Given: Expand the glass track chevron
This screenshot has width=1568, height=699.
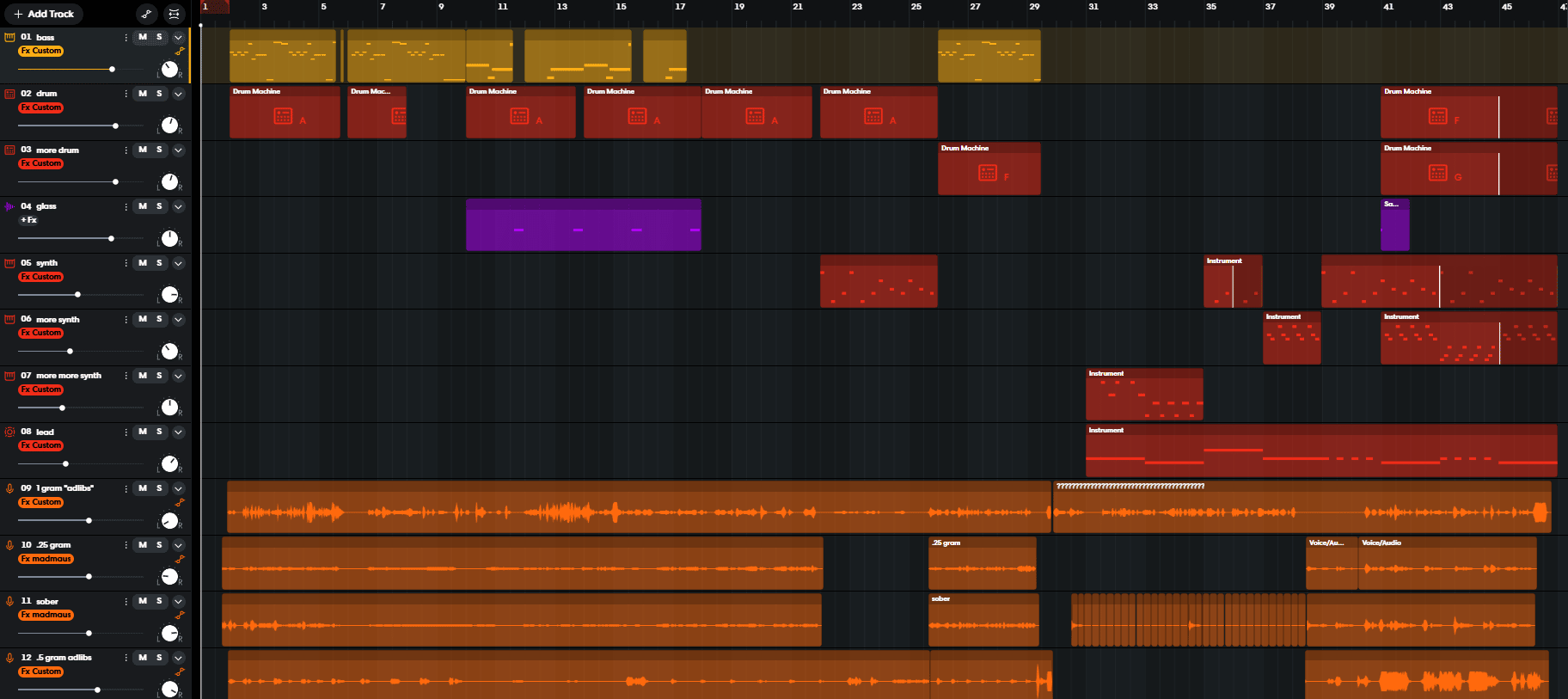Looking at the screenshot, I should tap(178, 206).
